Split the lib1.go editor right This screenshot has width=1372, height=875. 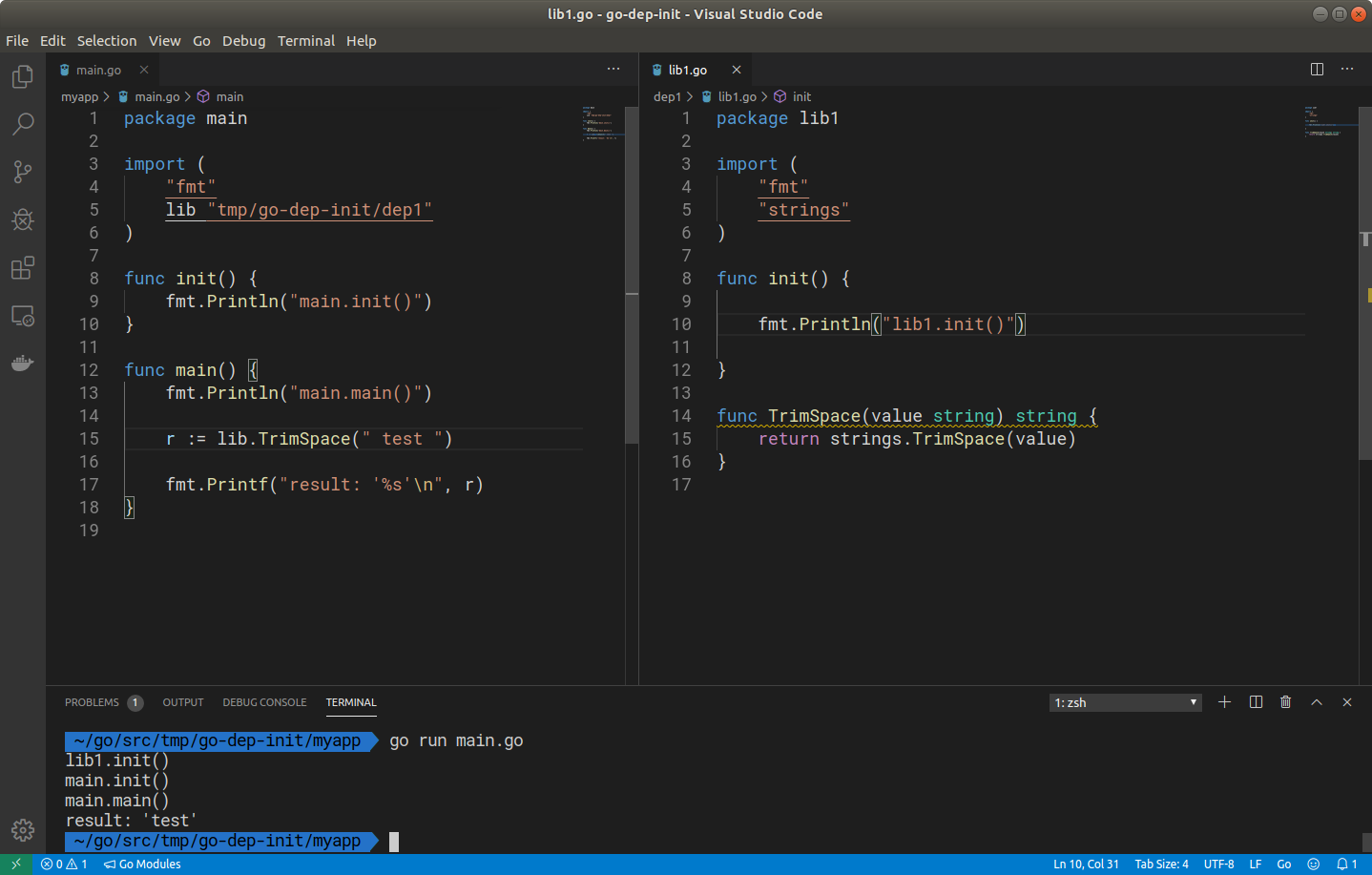(x=1317, y=69)
